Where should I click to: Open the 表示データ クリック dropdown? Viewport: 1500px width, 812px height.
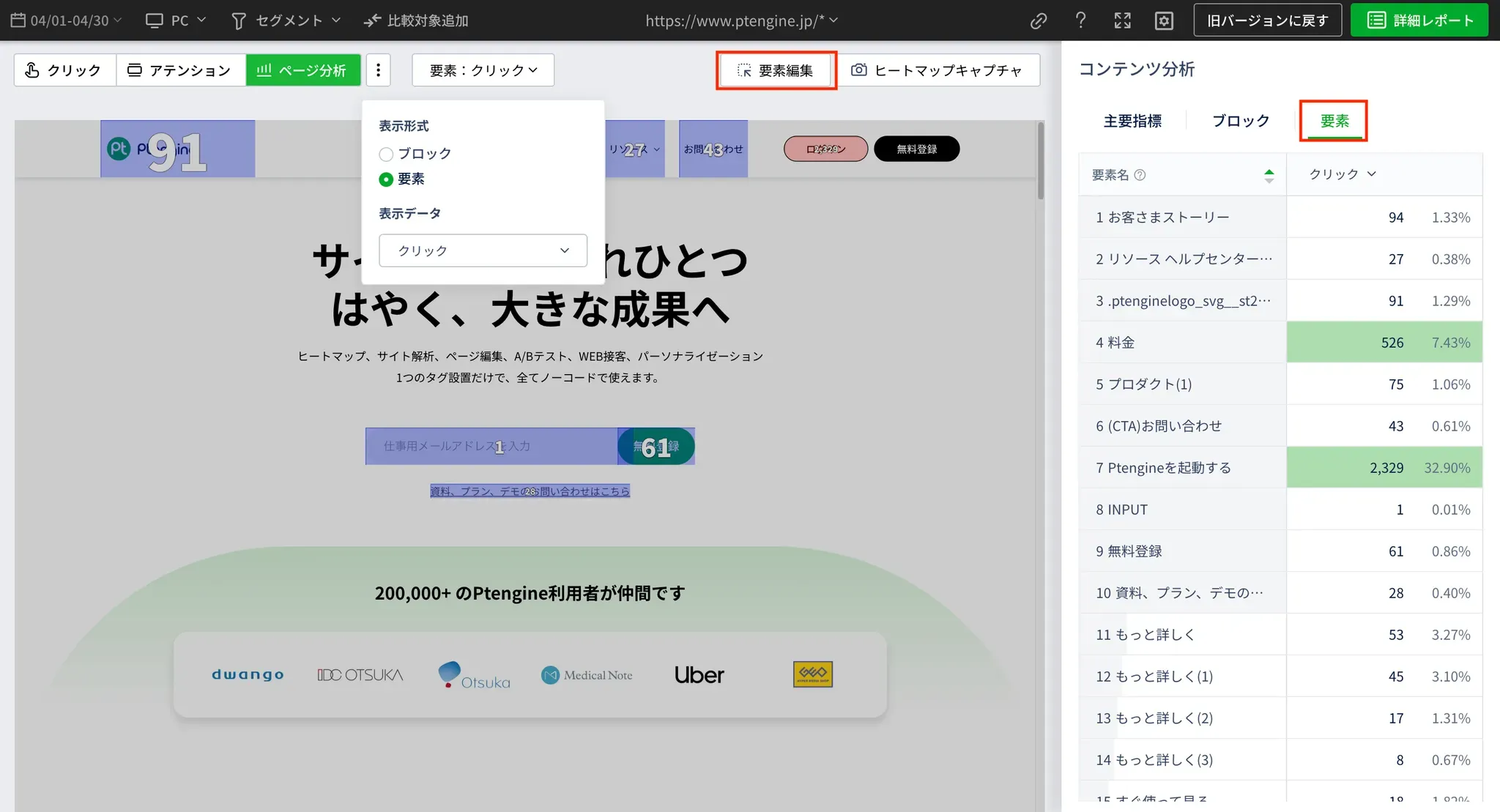[x=483, y=250]
